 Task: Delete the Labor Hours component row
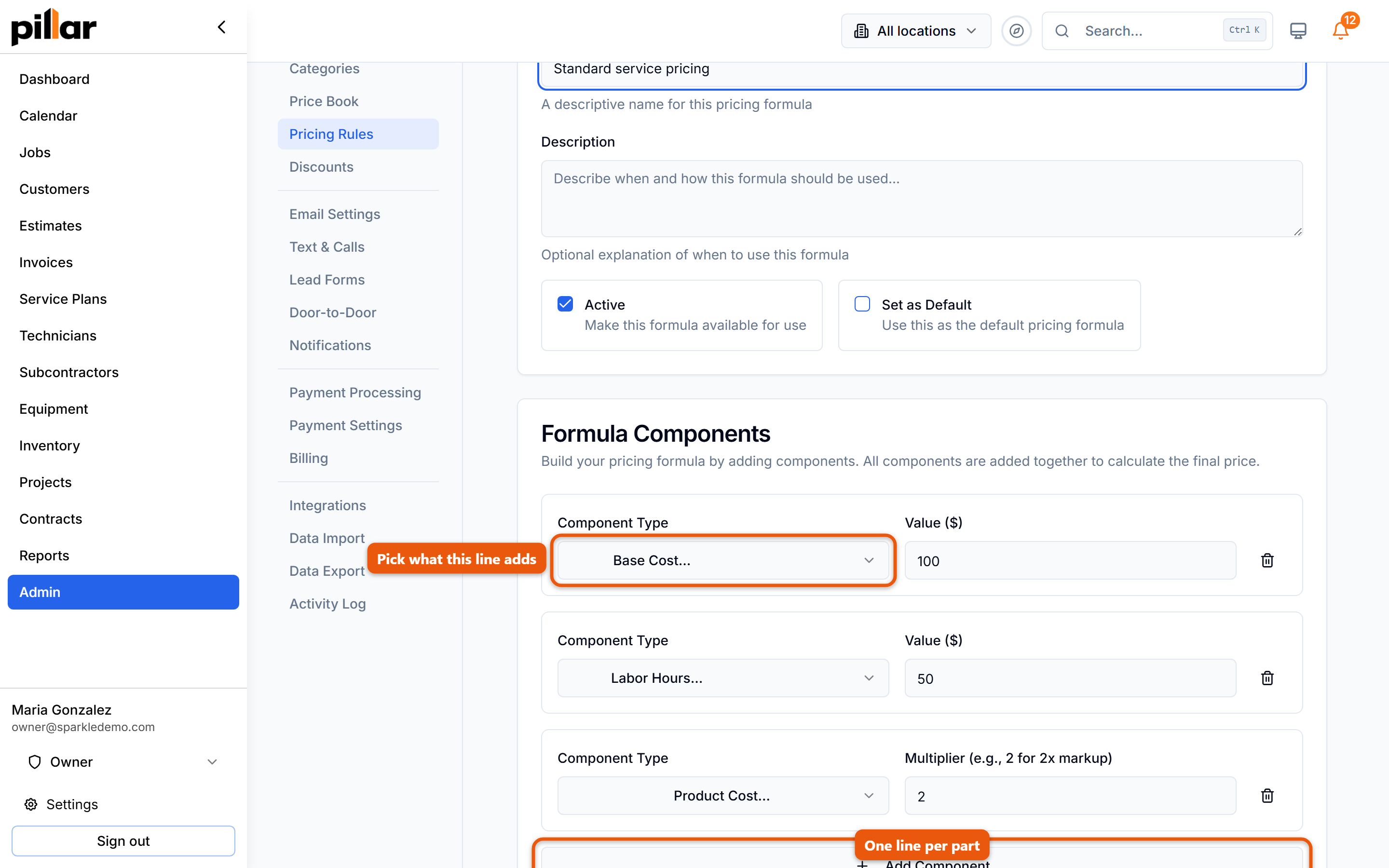click(x=1267, y=678)
